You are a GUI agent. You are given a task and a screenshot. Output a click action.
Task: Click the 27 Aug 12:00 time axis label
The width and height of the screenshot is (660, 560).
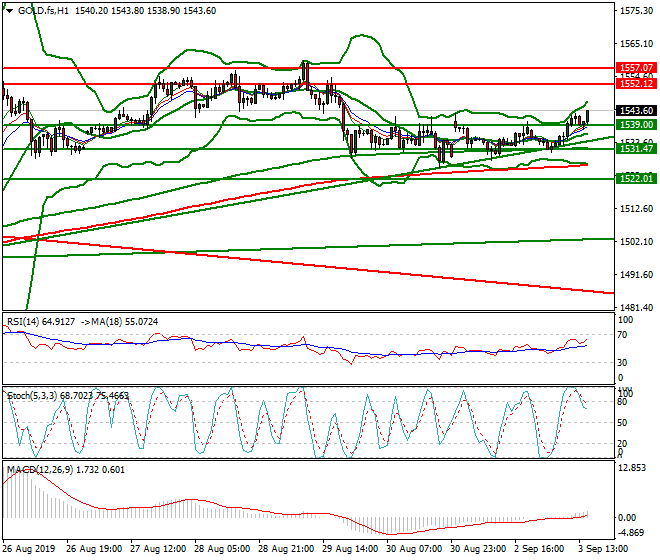coord(158,549)
